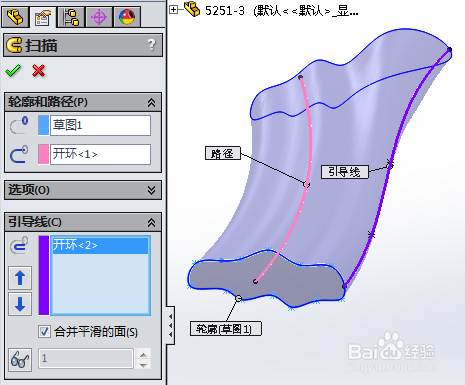Click the guide curves selection icon

pyautogui.click(x=19, y=246)
